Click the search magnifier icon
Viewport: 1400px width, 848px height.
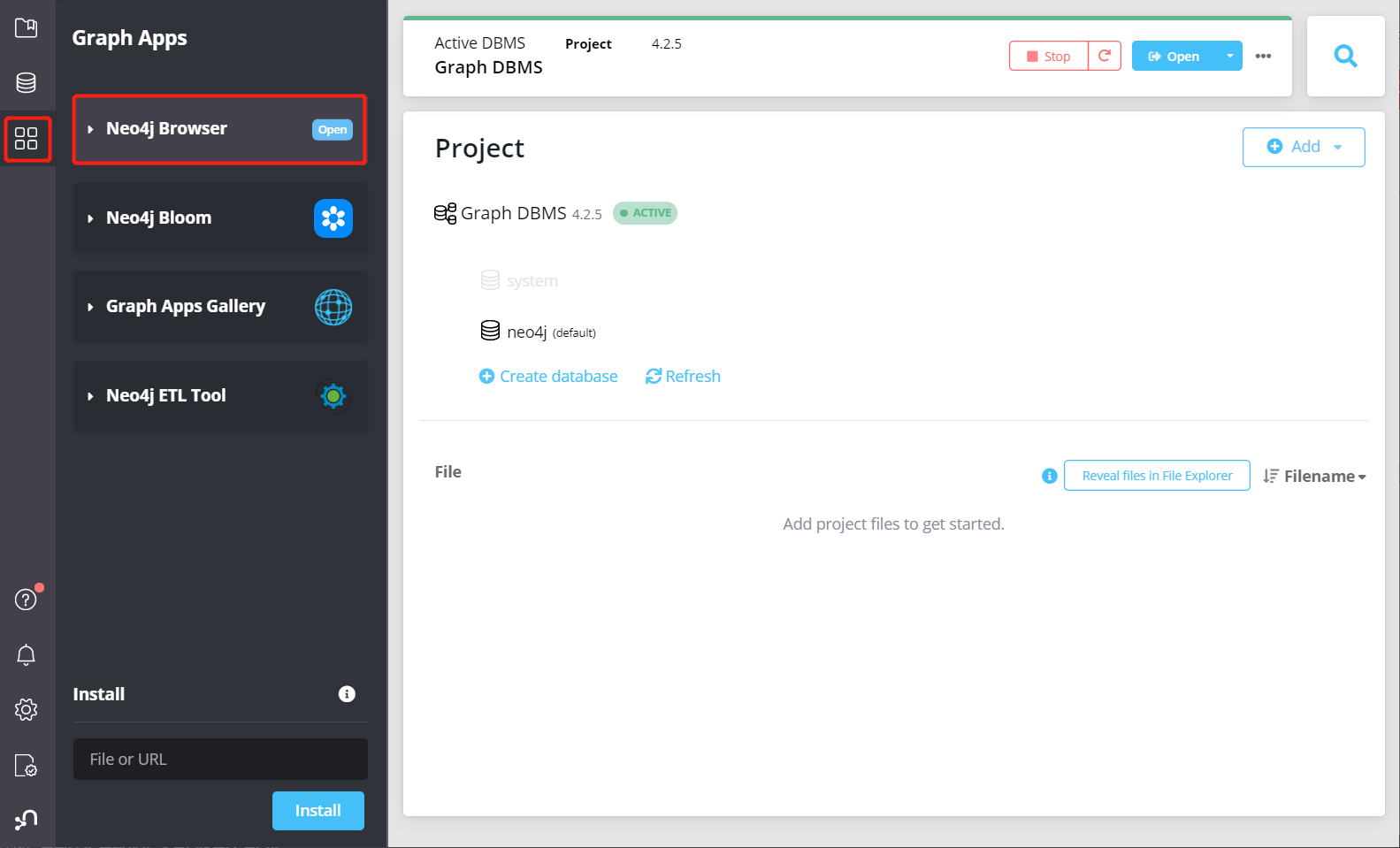click(1345, 57)
